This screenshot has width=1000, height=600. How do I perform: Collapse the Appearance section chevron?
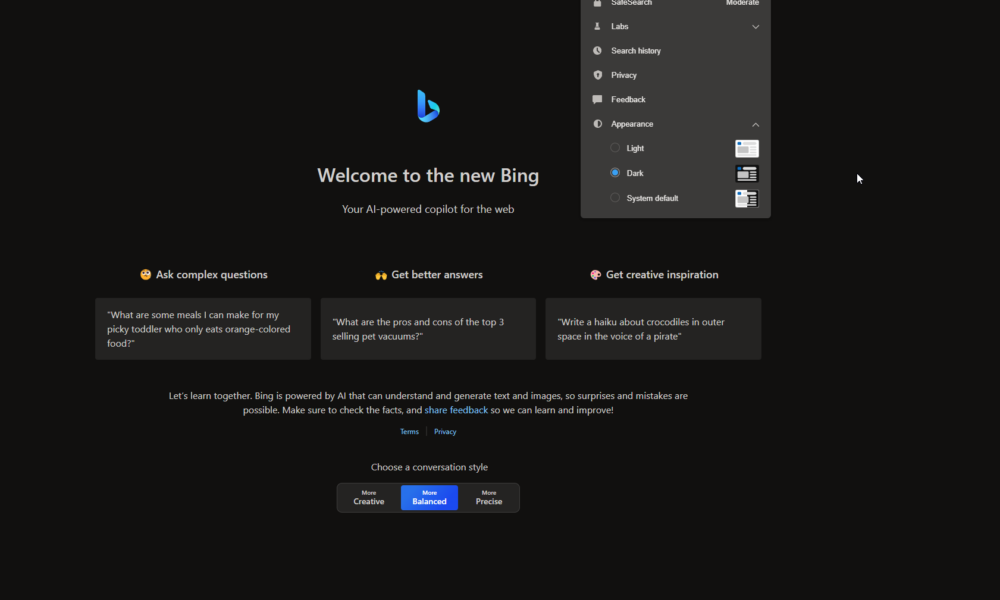(x=755, y=124)
